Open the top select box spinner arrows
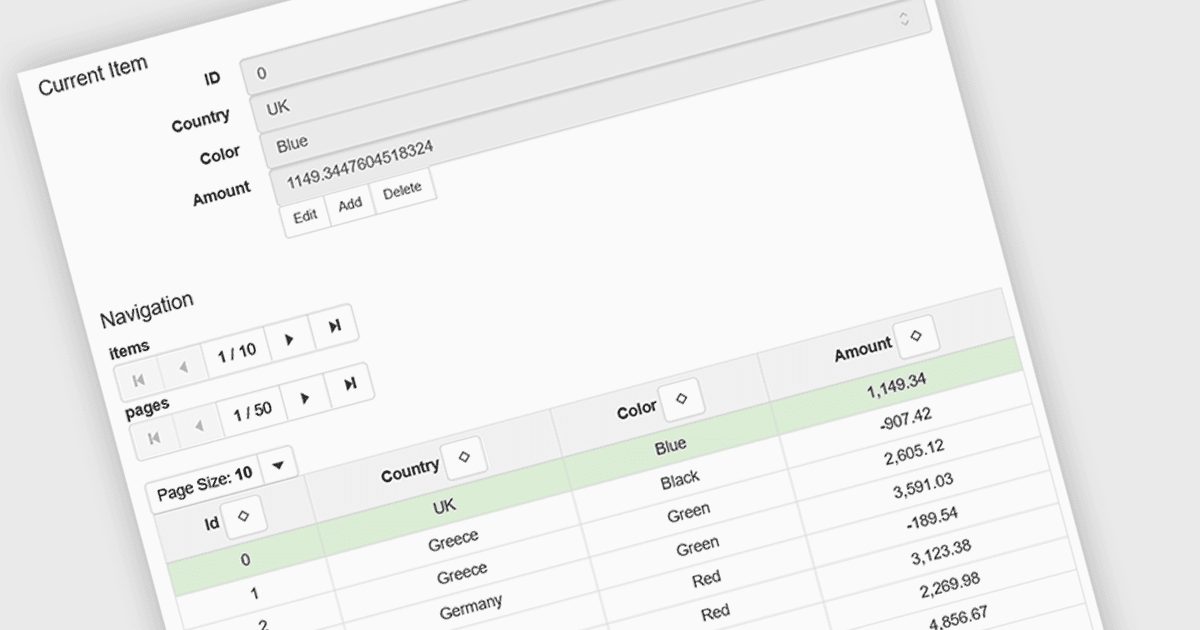The image size is (1200, 630). pos(903,19)
